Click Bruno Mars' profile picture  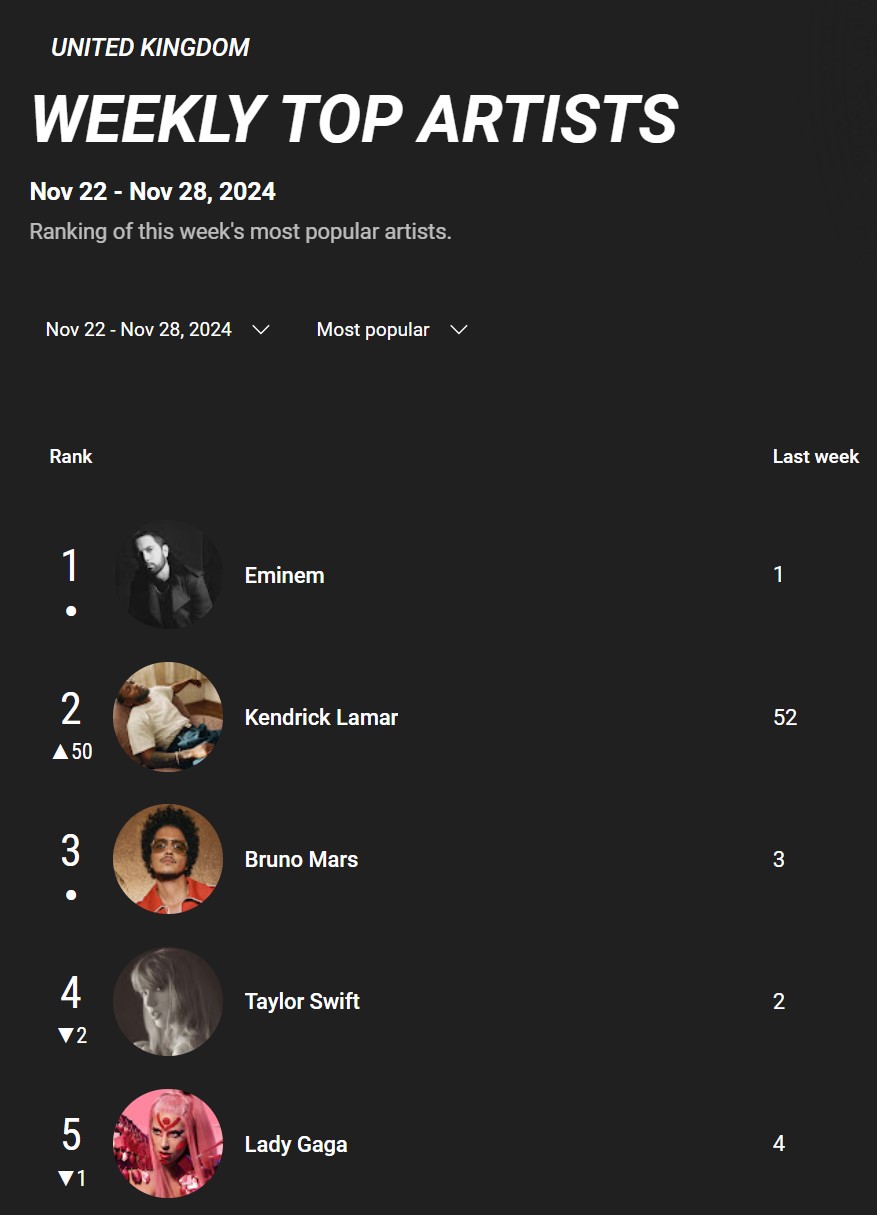168,859
